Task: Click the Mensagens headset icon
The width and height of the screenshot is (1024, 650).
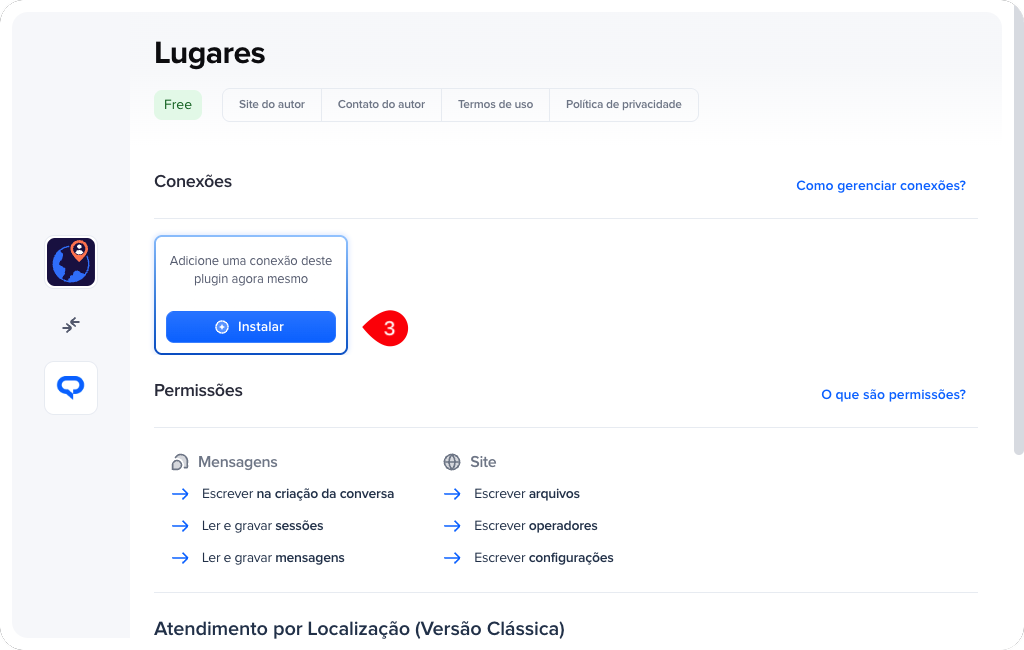Action: 180,462
